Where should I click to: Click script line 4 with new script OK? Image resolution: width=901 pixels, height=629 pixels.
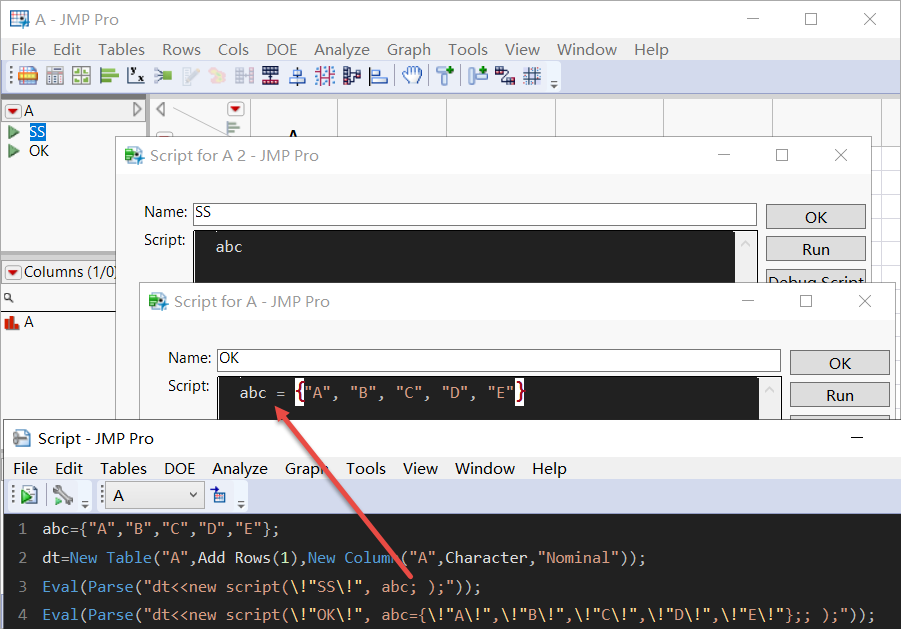coord(459,615)
